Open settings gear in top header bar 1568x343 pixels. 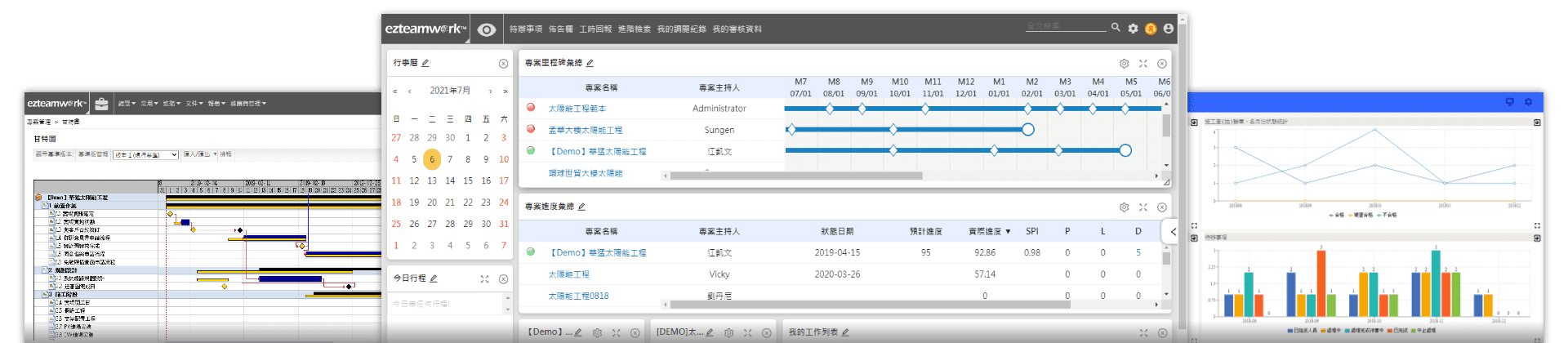pos(1133,29)
